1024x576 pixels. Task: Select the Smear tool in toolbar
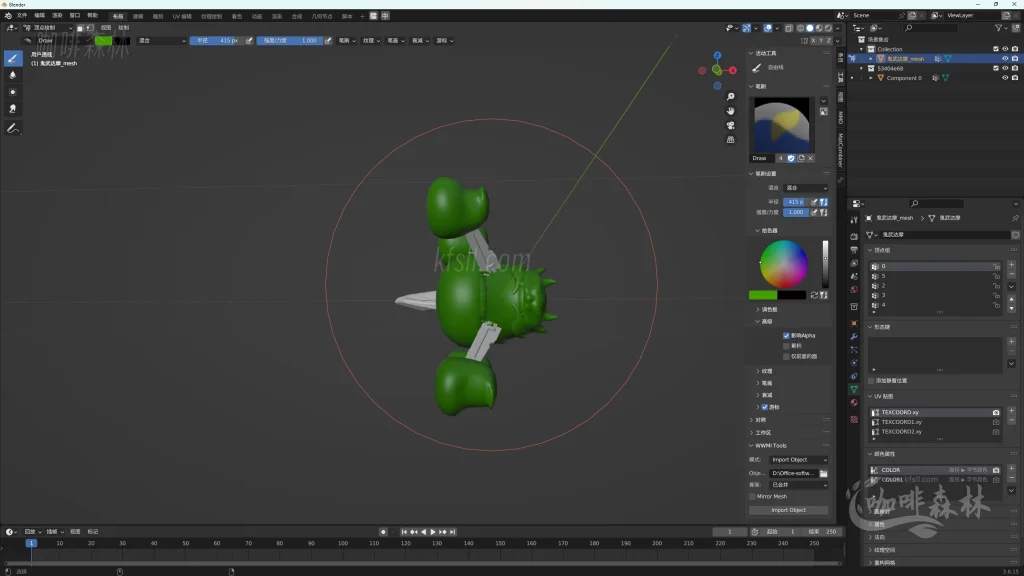13,109
